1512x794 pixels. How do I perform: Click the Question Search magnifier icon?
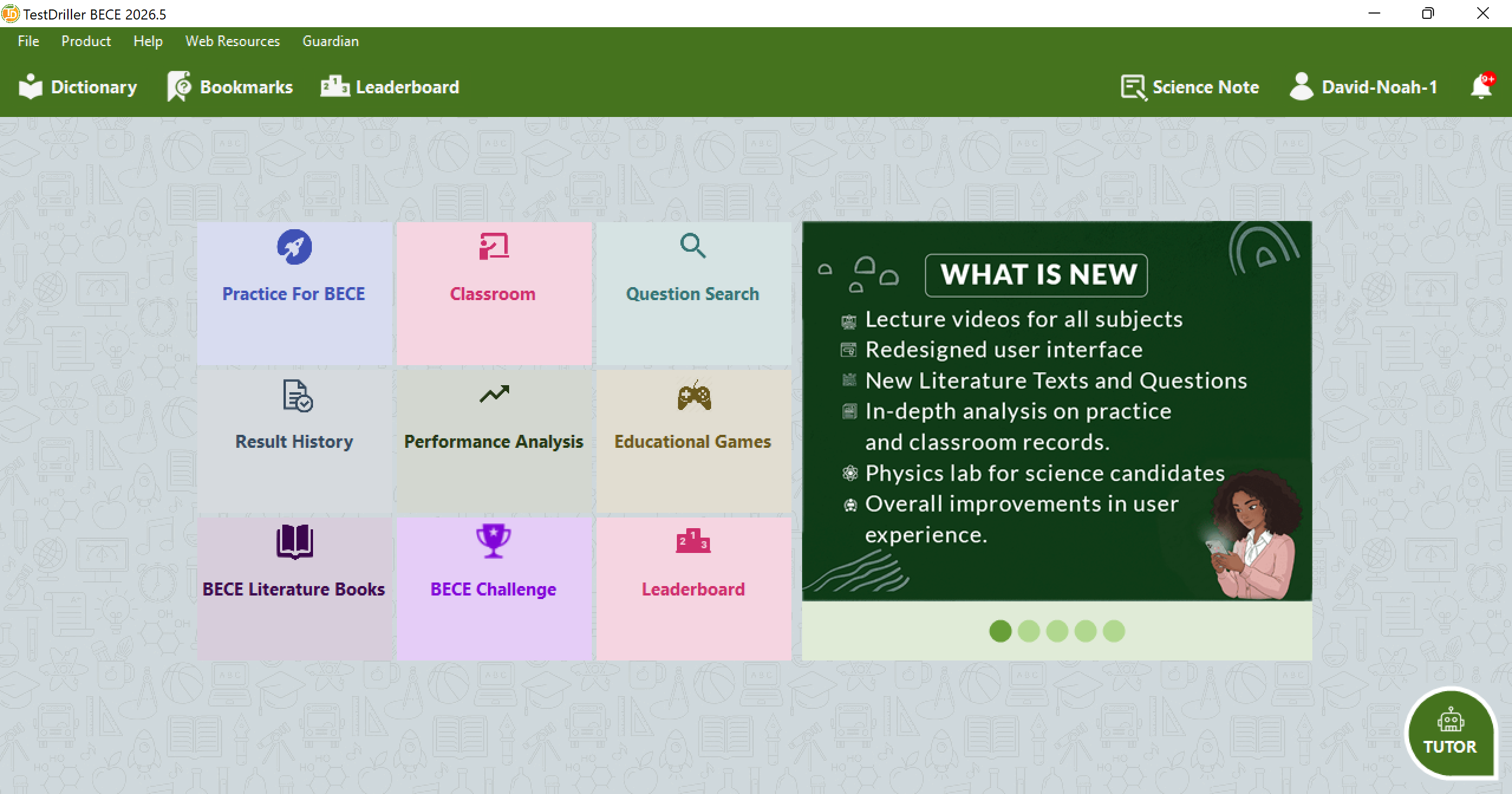point(693,246)
